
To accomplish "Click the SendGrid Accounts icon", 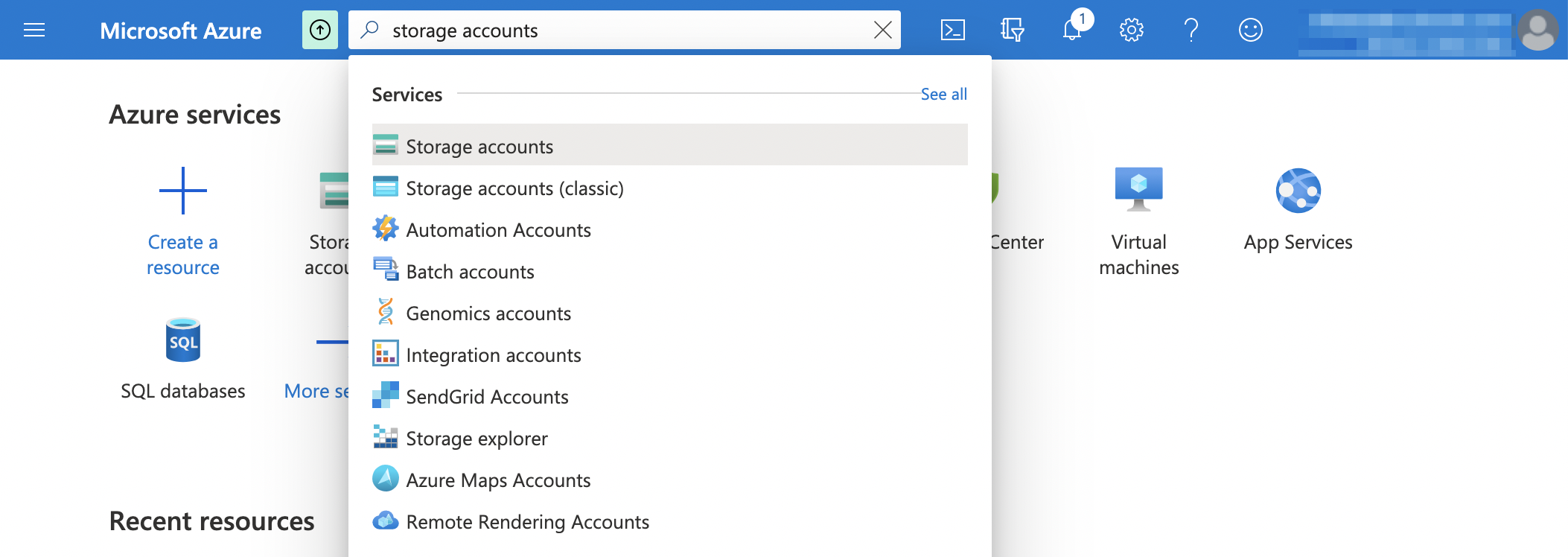I will coord(386,395).
